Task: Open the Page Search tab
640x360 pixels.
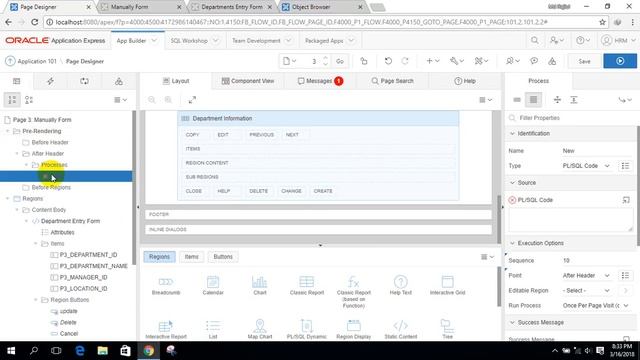Action: (x=393, y=81)
